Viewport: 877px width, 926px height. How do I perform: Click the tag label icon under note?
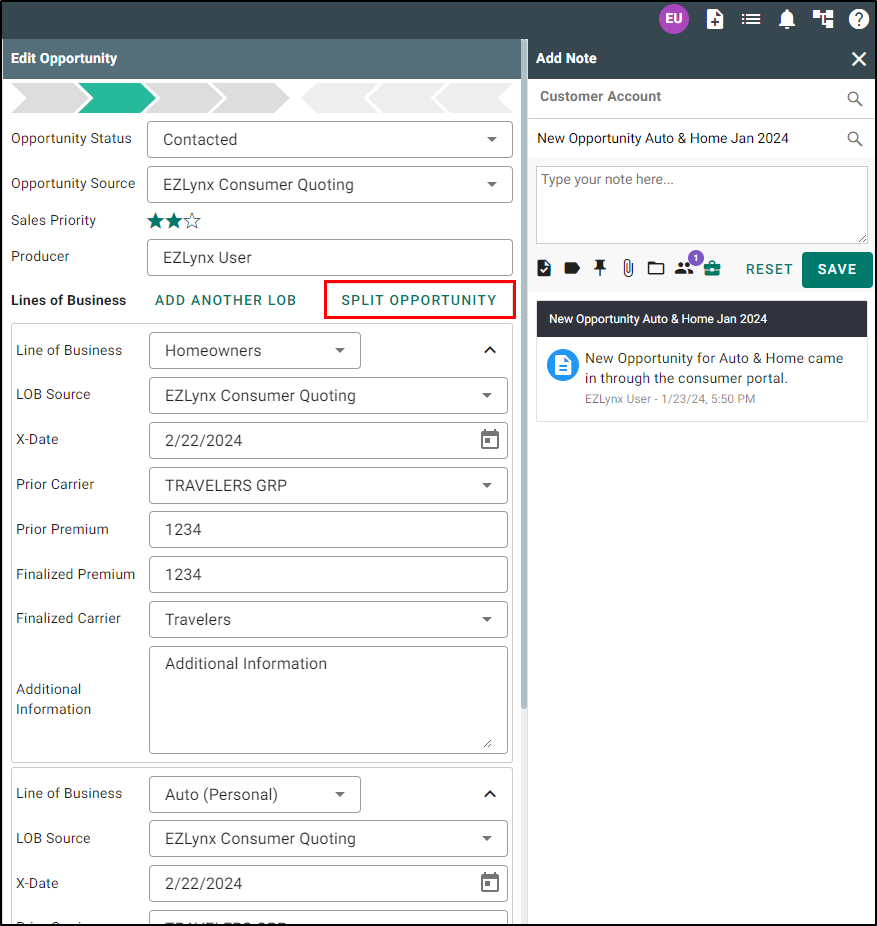coord(572,269)
